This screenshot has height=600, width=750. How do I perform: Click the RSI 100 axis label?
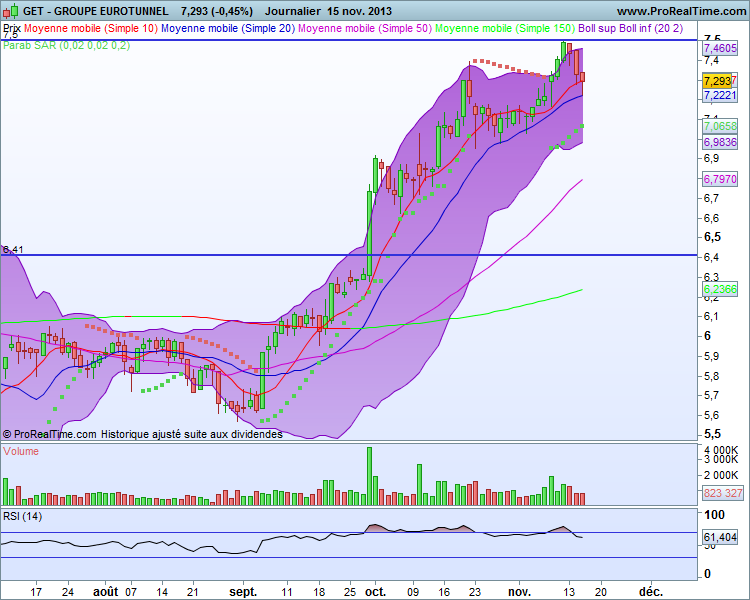click(715, 515)
